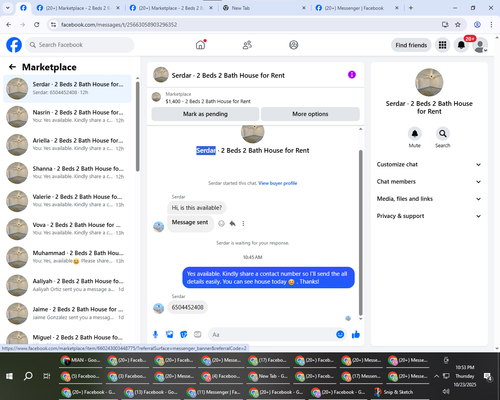The image size is (500, 400).
Task: Open the Facebook menu grid icon
Action: [x=442, y=45]
